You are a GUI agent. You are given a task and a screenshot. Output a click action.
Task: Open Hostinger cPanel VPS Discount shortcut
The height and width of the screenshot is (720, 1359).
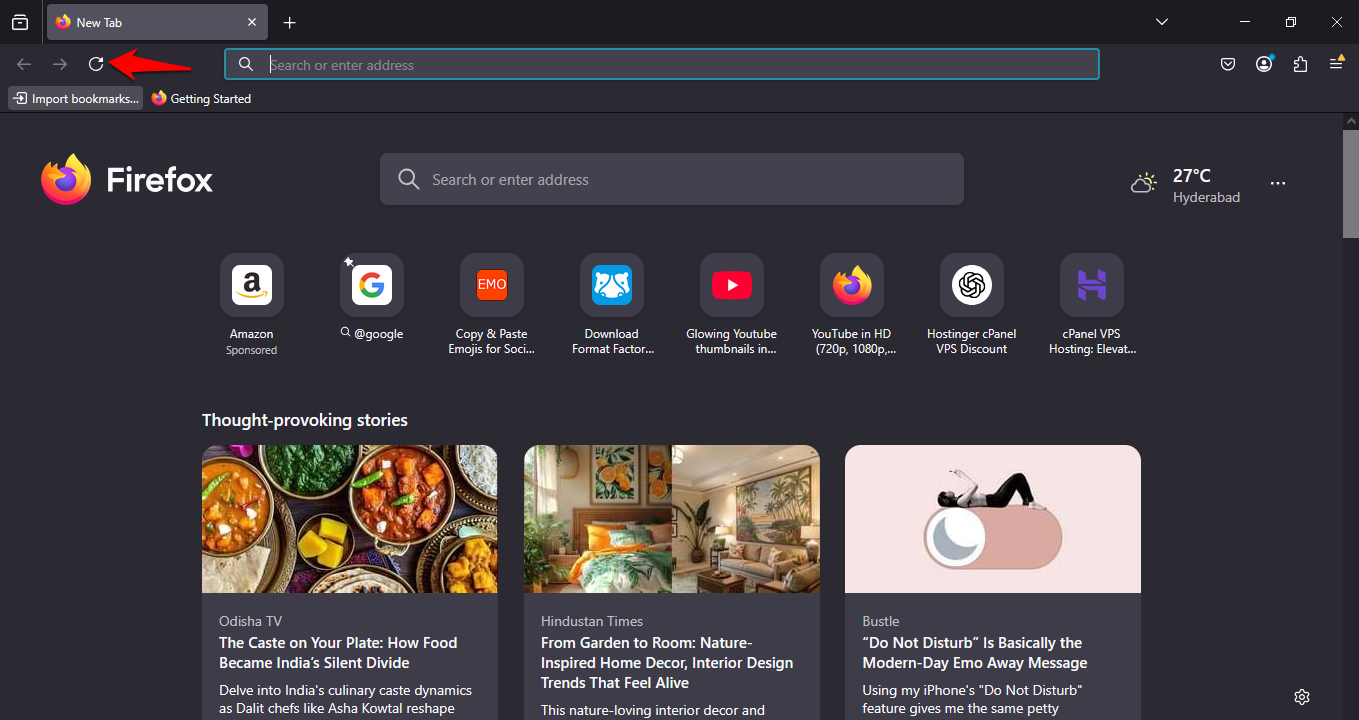pyautogui.click(x=972, y=305)
